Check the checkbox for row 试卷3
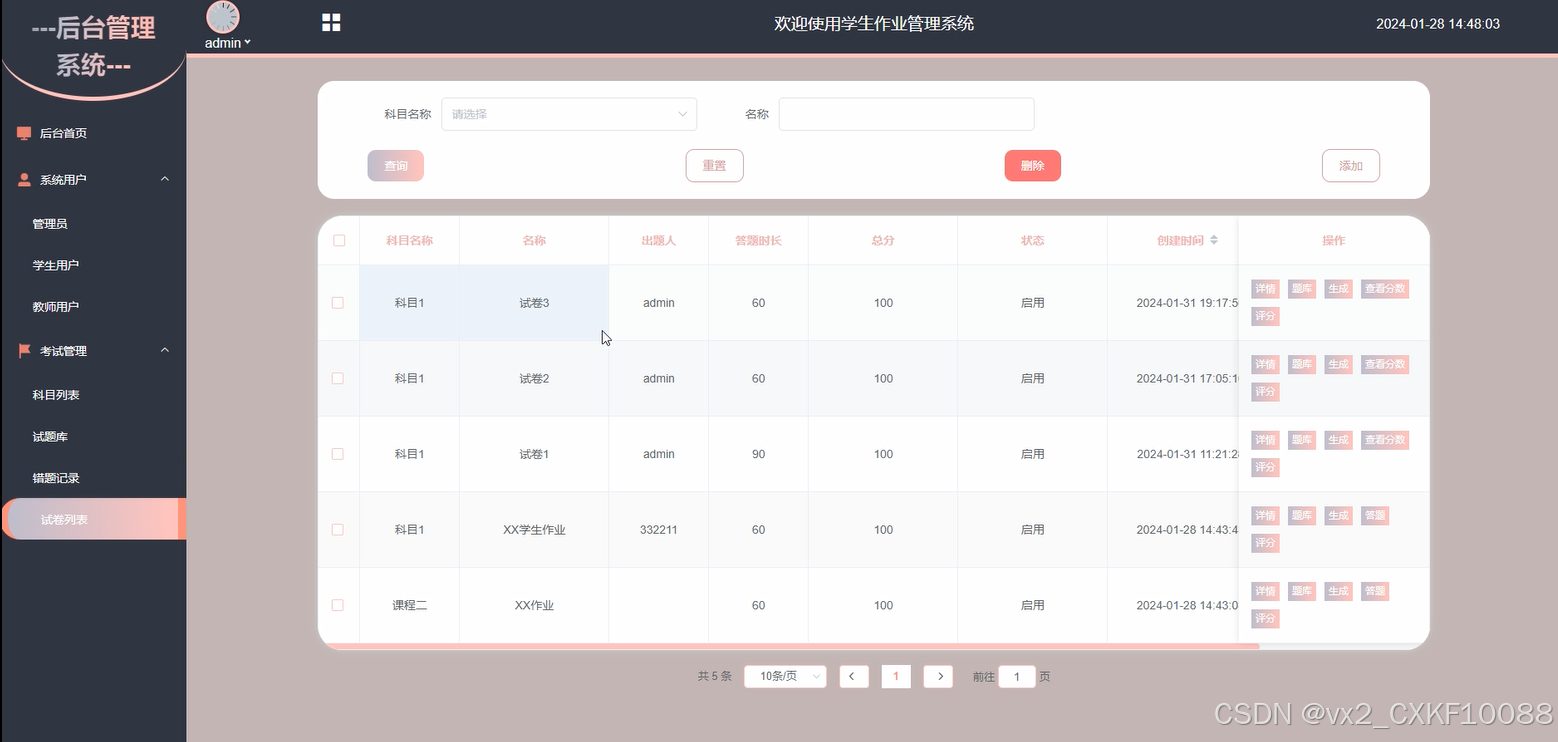The image size is (1558, 742). [x=338, y=303]
